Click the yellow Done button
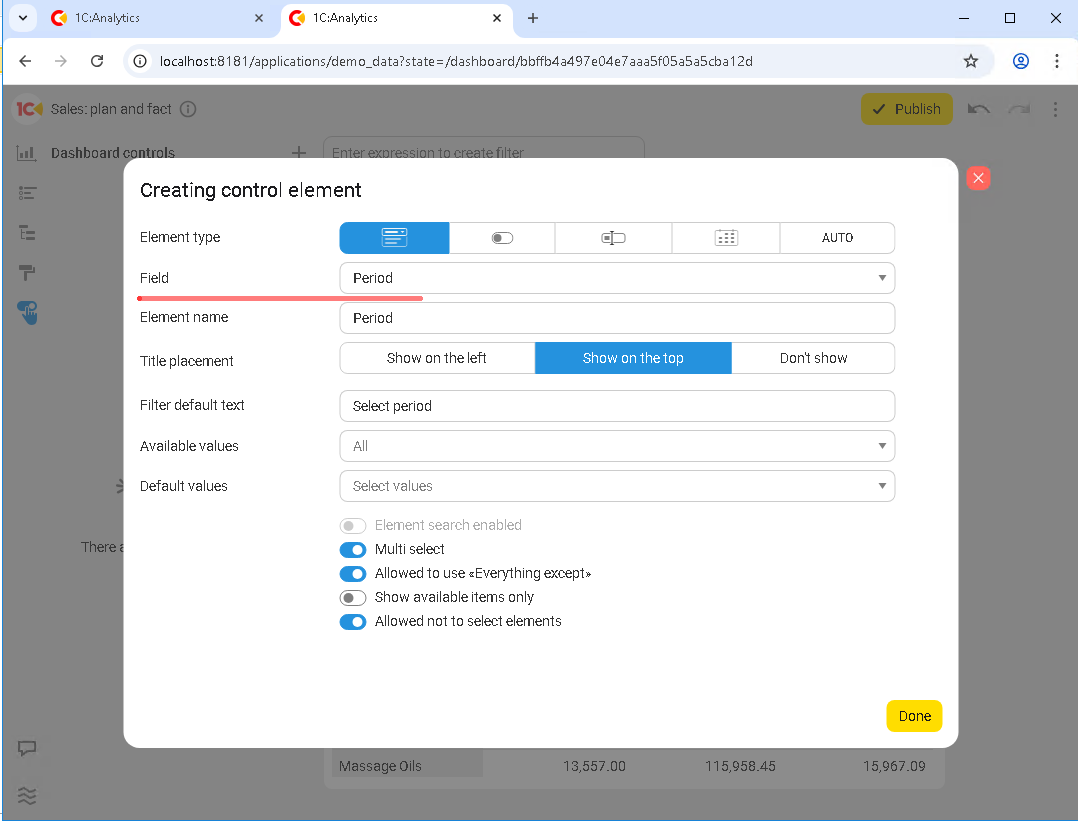The width and height of the screenshot is (1078, 825). [914, 716]
